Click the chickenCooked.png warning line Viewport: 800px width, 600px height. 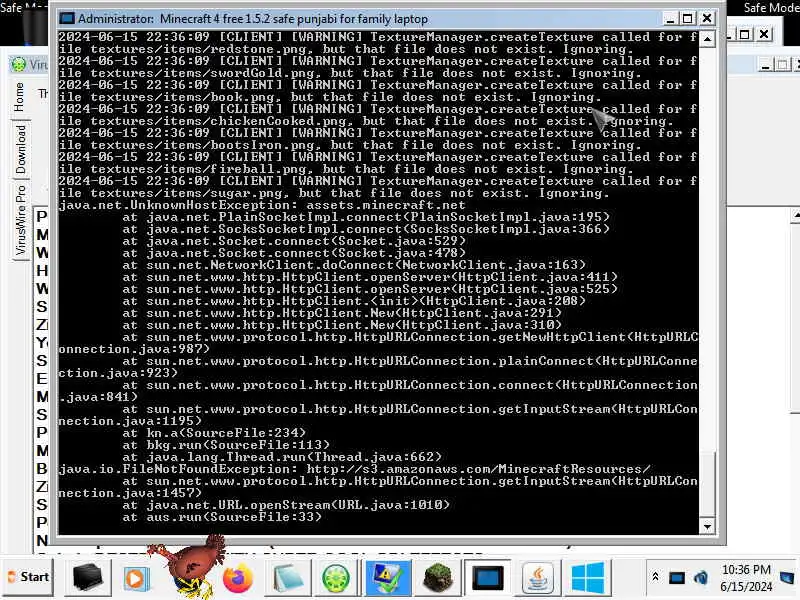coord(378,115)
